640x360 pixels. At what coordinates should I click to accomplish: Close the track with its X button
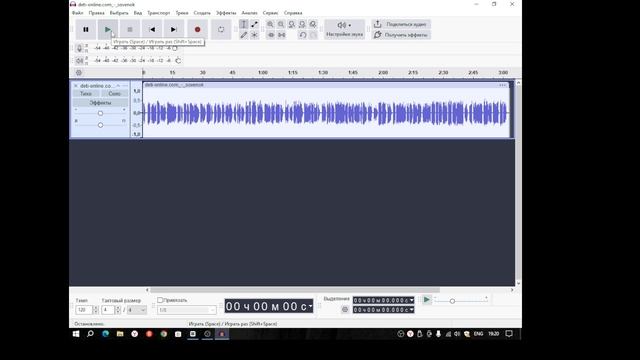76,86
